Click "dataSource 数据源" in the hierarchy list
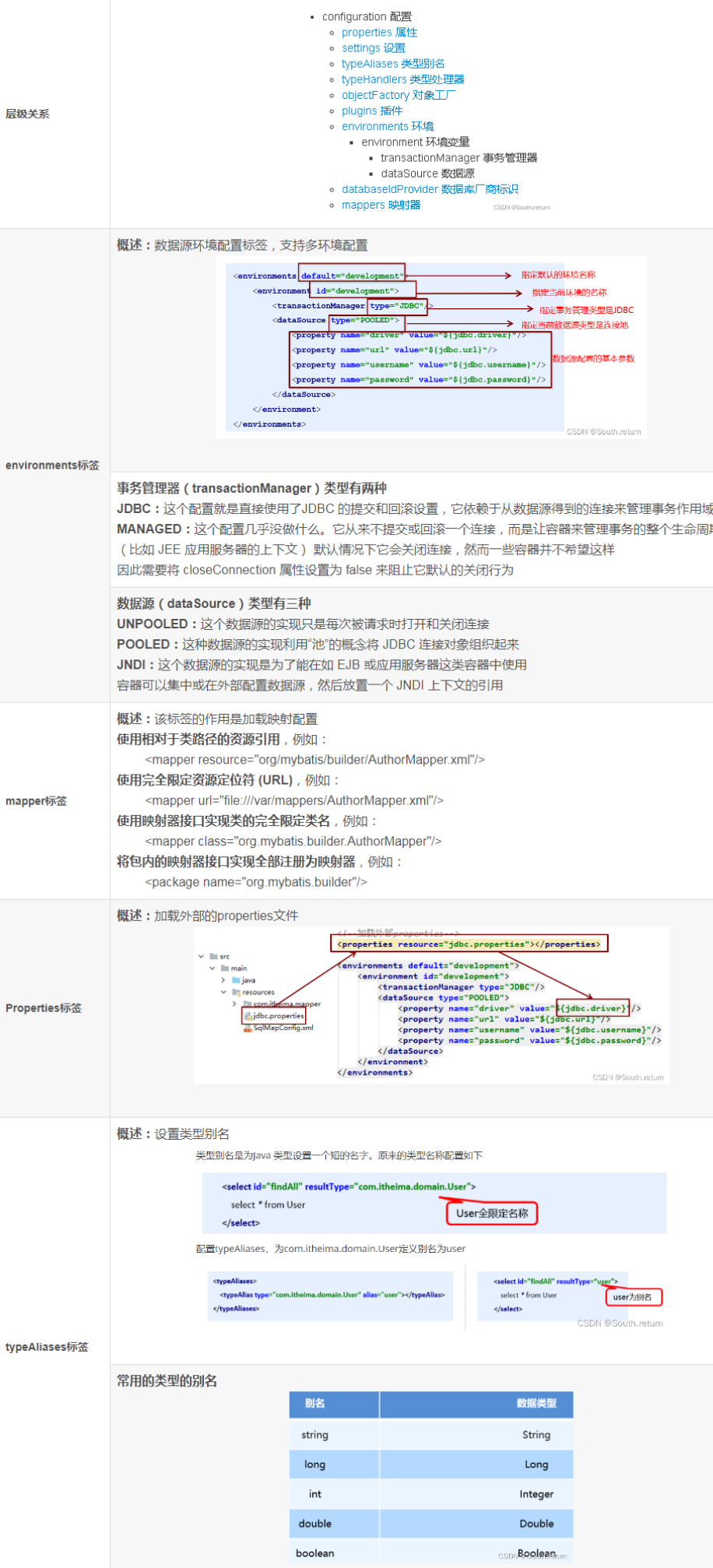The width and height of the screenshot is (713, 1568). point(427,174)
